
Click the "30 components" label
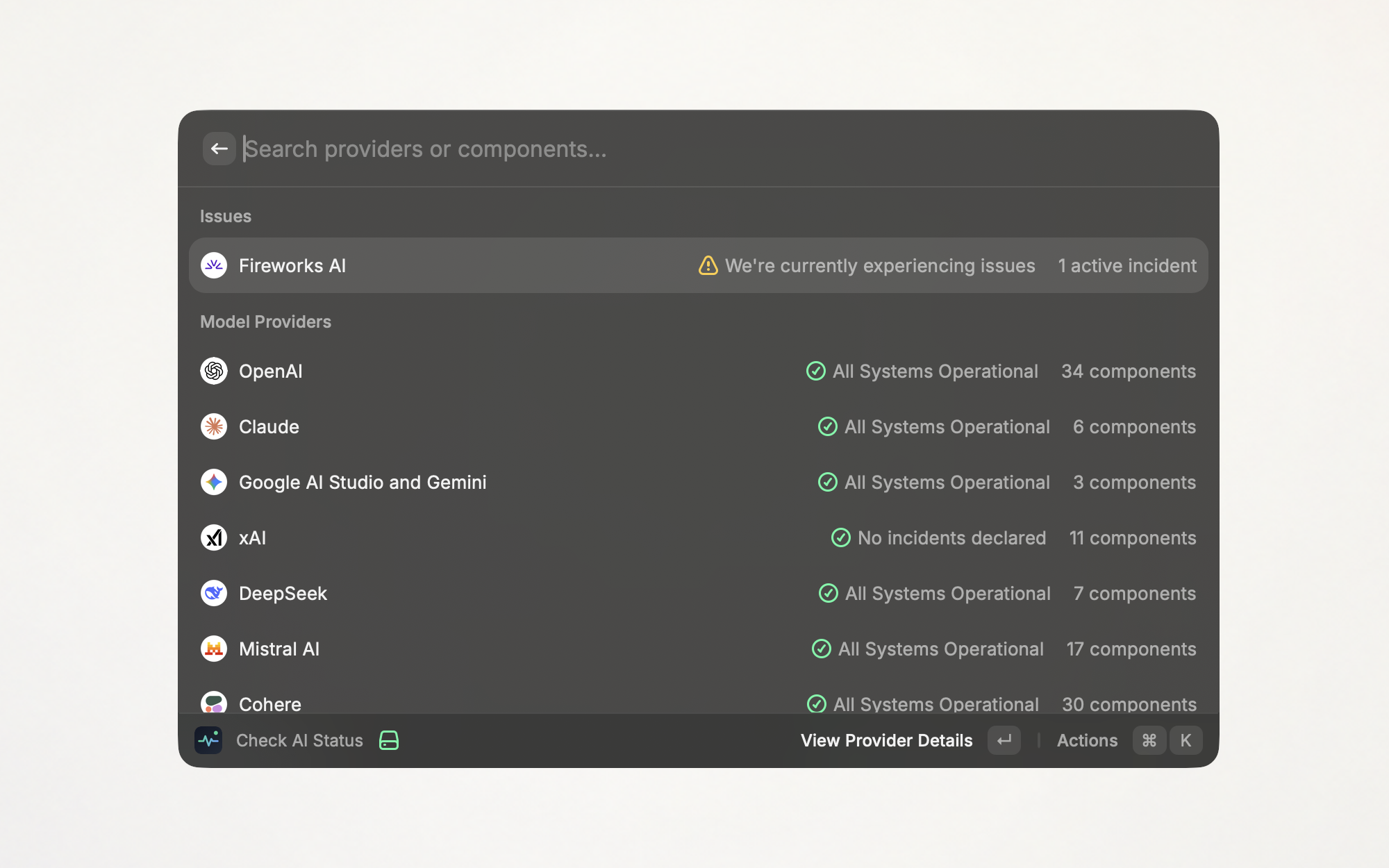[x=1129, y=704]
